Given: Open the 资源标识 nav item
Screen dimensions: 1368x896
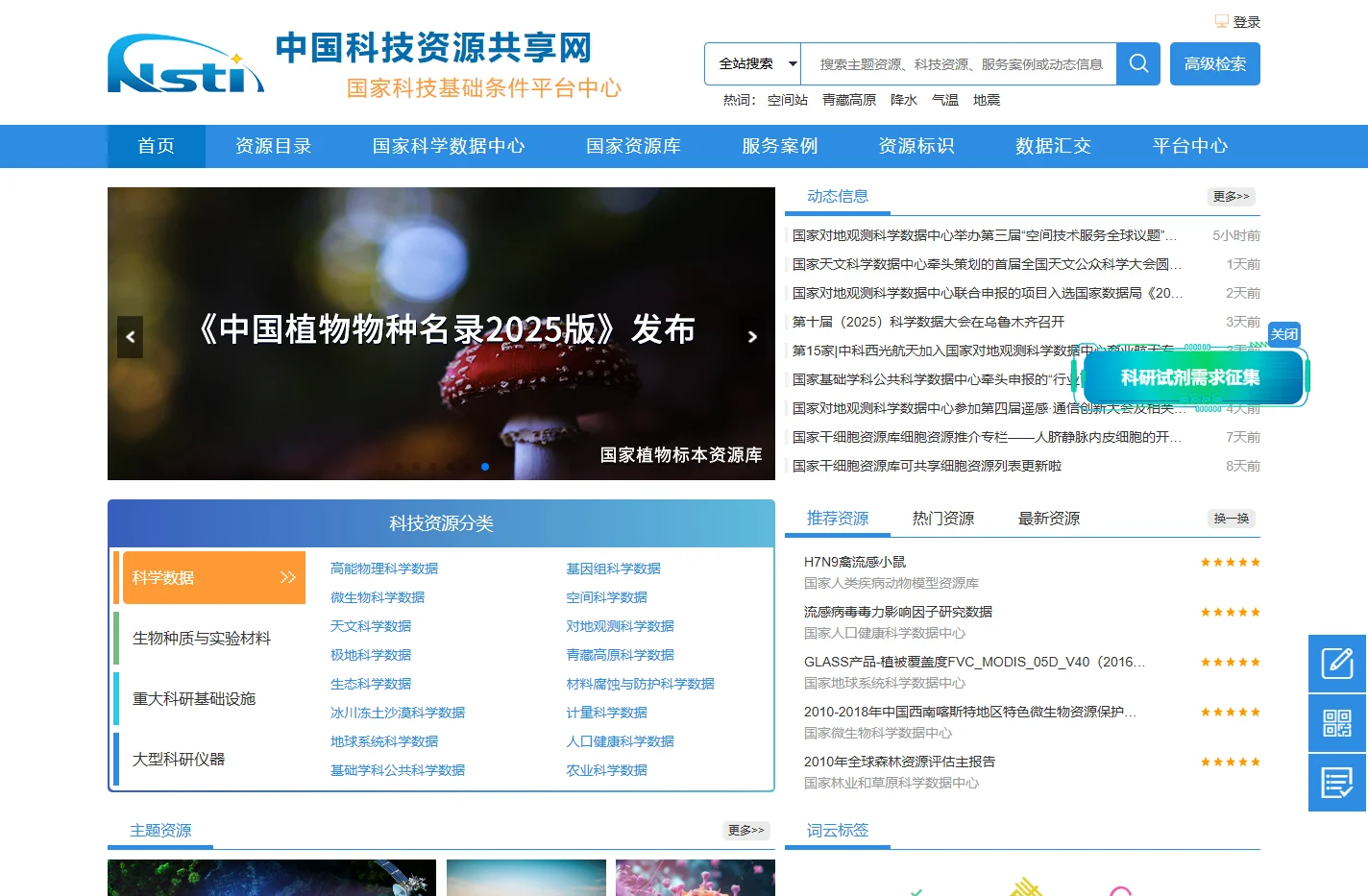Looking at the screenshot, I should [x=916, y=146].
